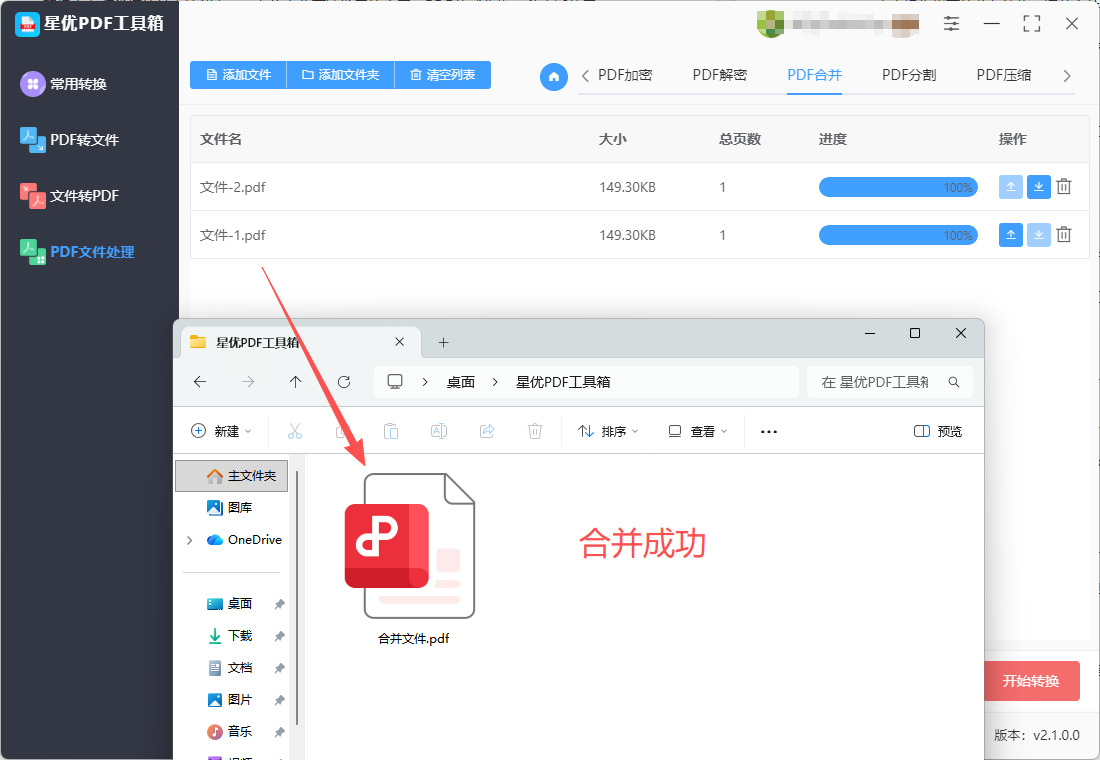
Task: Go up one folder in Explorer
Action: (295, 382)
